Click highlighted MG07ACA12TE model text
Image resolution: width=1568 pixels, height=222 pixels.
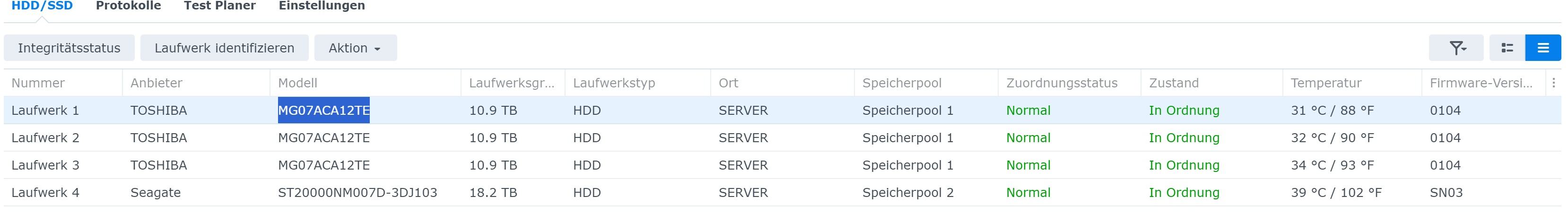[324, 110]
